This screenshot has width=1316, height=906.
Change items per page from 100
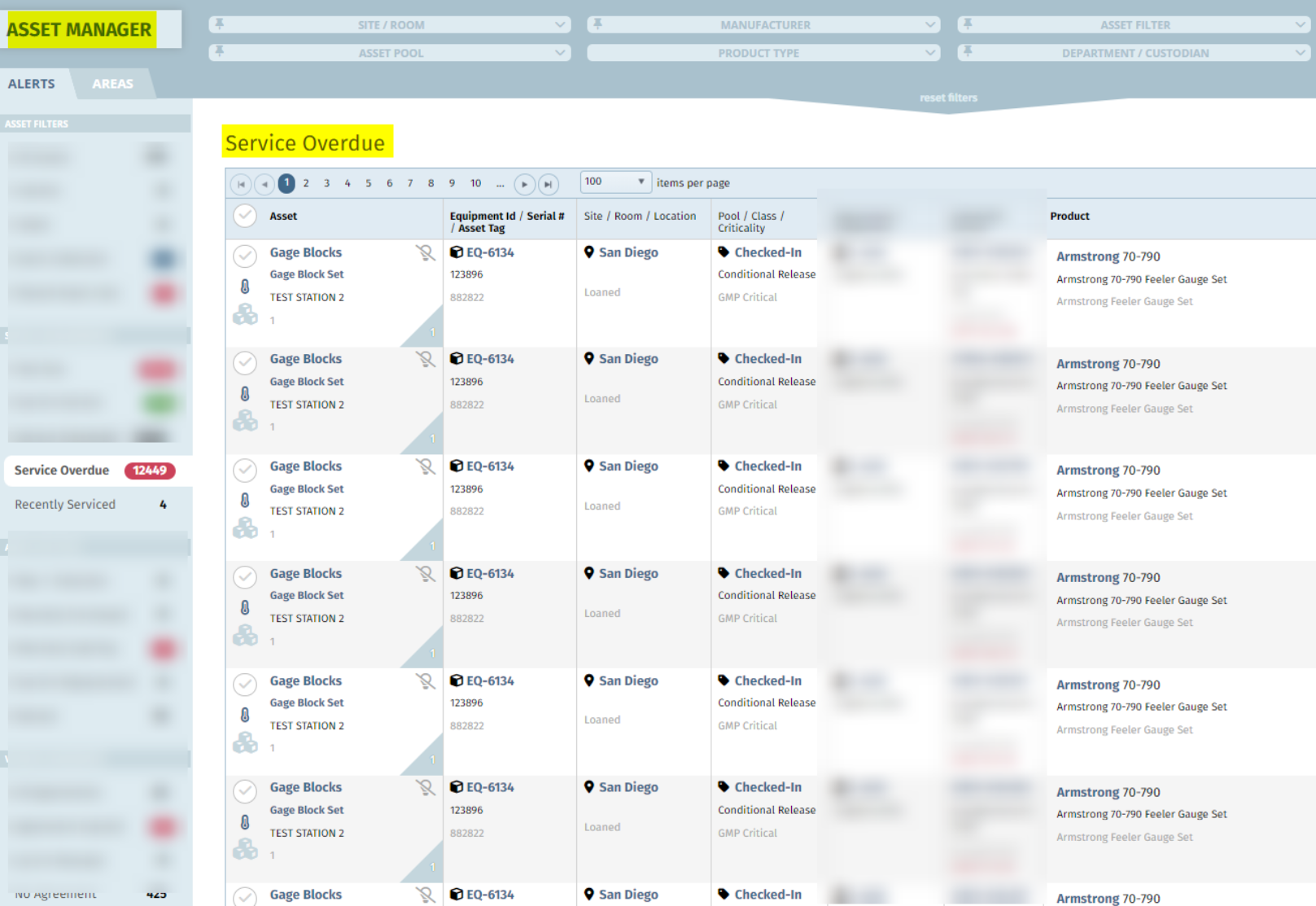(x=616, y=182)
